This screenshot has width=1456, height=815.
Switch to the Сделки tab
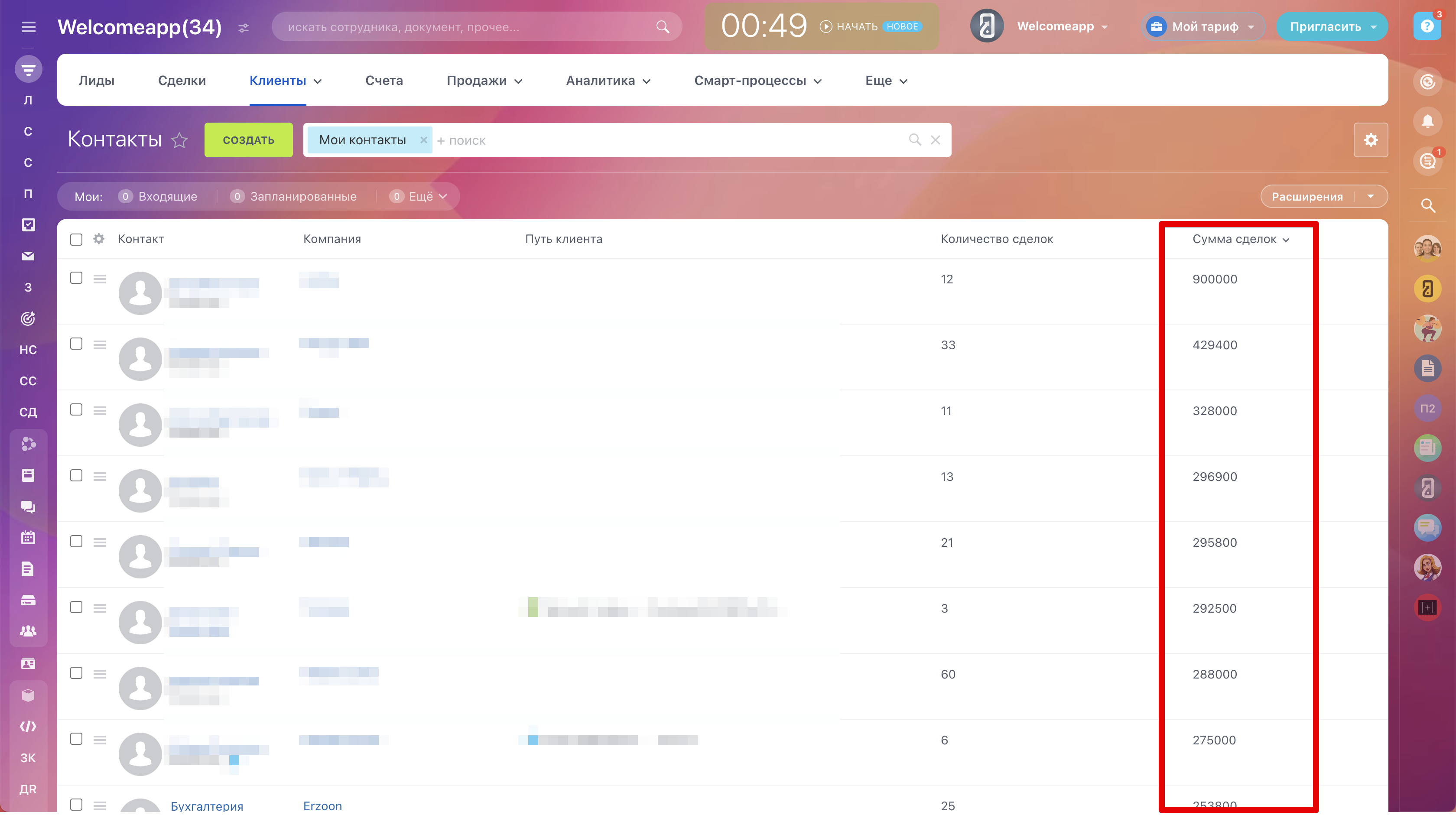(x=182, y=81)
